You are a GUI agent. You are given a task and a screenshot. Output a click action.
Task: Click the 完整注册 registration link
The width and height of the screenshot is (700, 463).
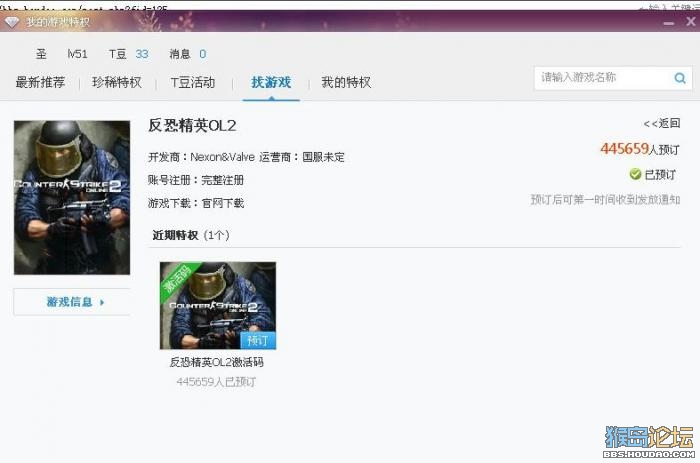point(223,180)
